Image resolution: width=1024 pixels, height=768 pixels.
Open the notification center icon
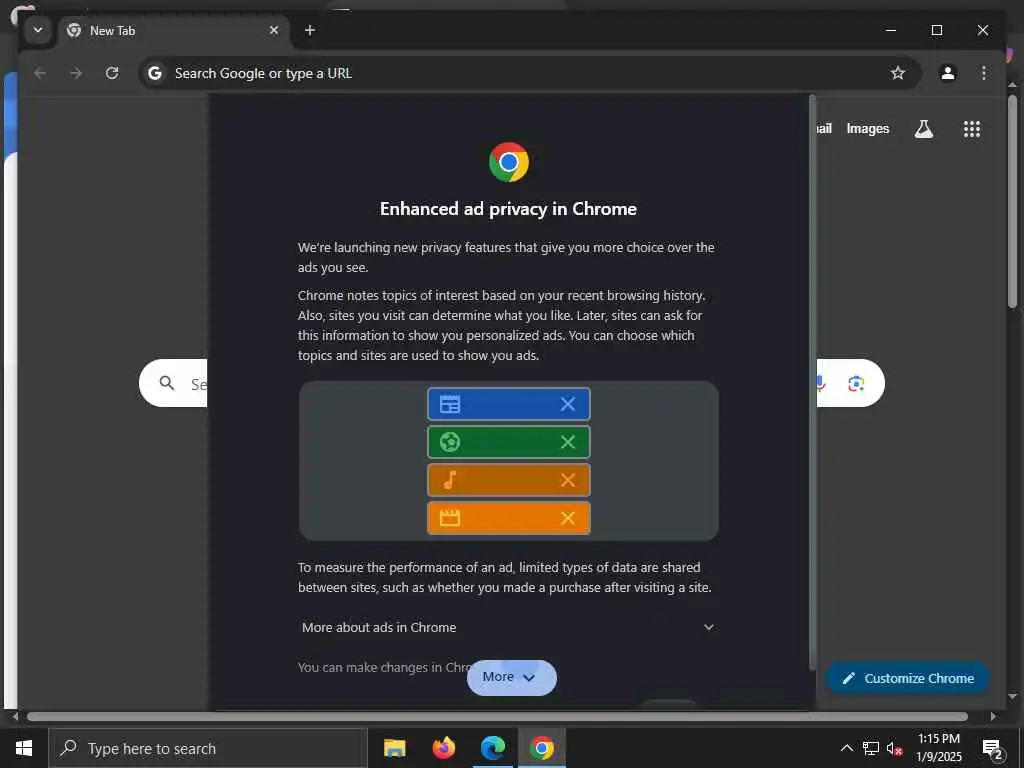point(992,748)
